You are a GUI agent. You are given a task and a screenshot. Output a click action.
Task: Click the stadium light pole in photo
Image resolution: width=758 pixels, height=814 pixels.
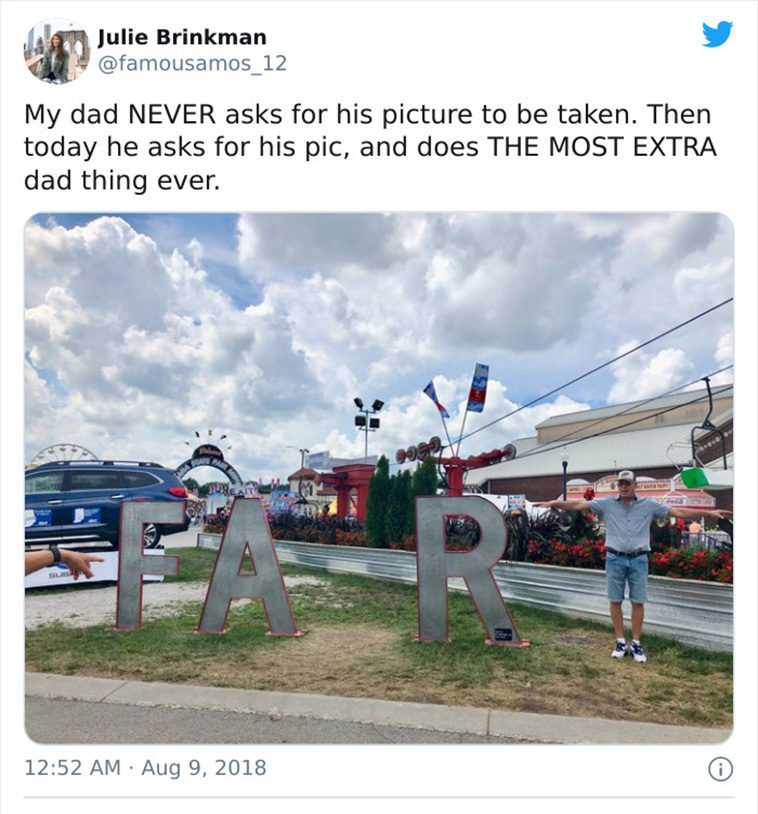tap(368, 427)
